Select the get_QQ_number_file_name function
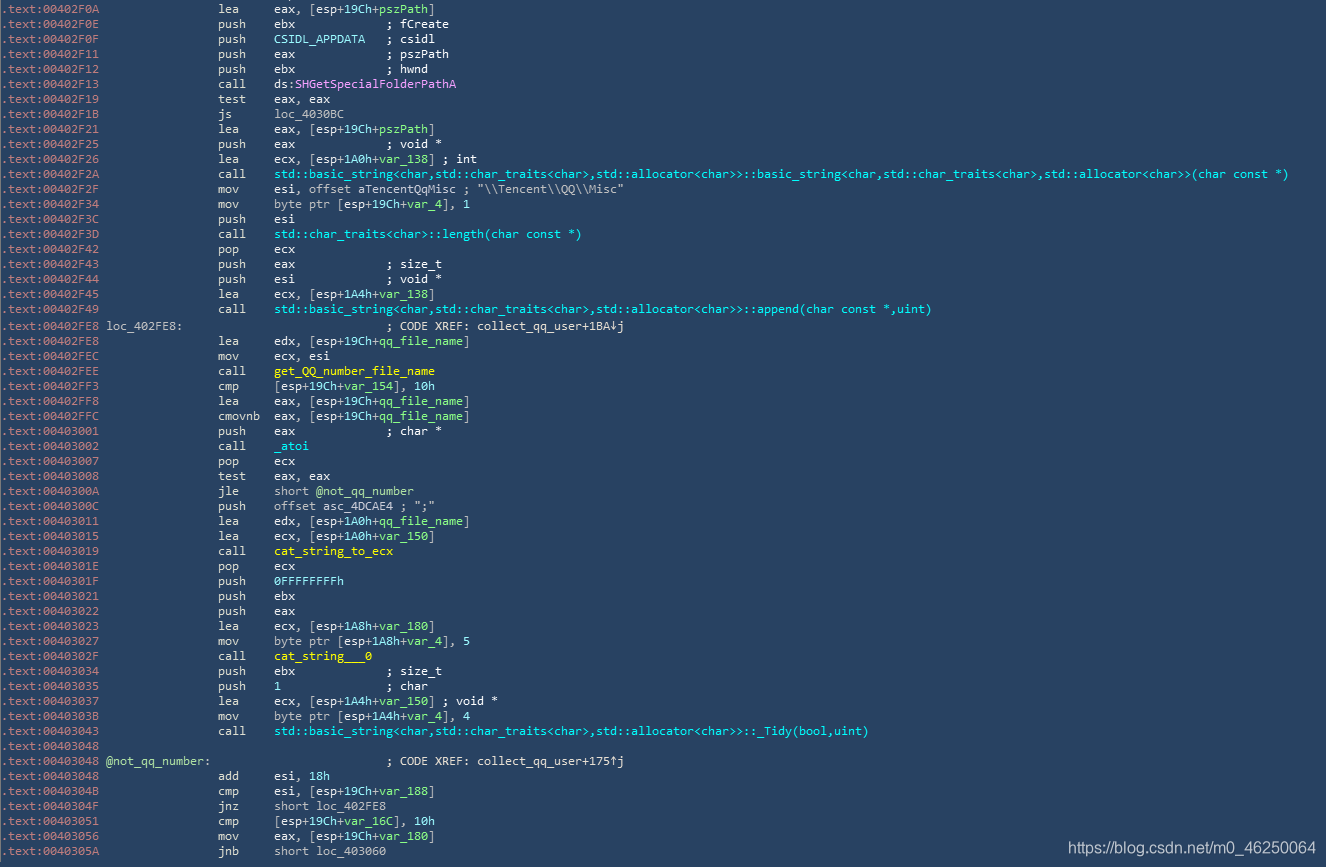 pos(354,371)
